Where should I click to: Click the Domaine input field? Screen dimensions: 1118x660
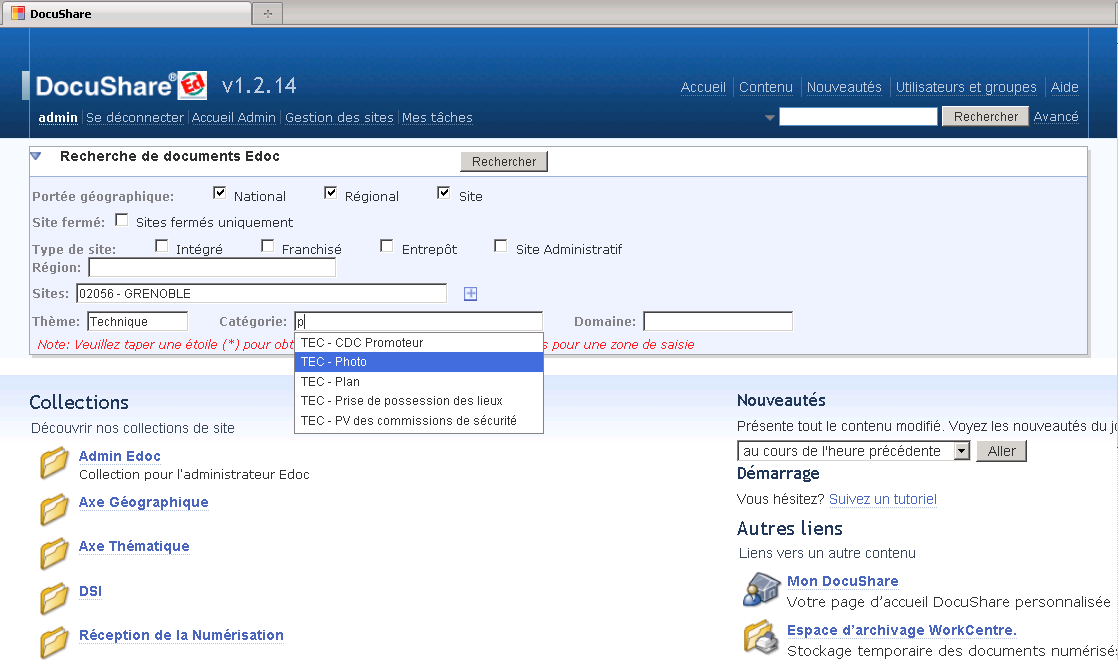point(717,322)
